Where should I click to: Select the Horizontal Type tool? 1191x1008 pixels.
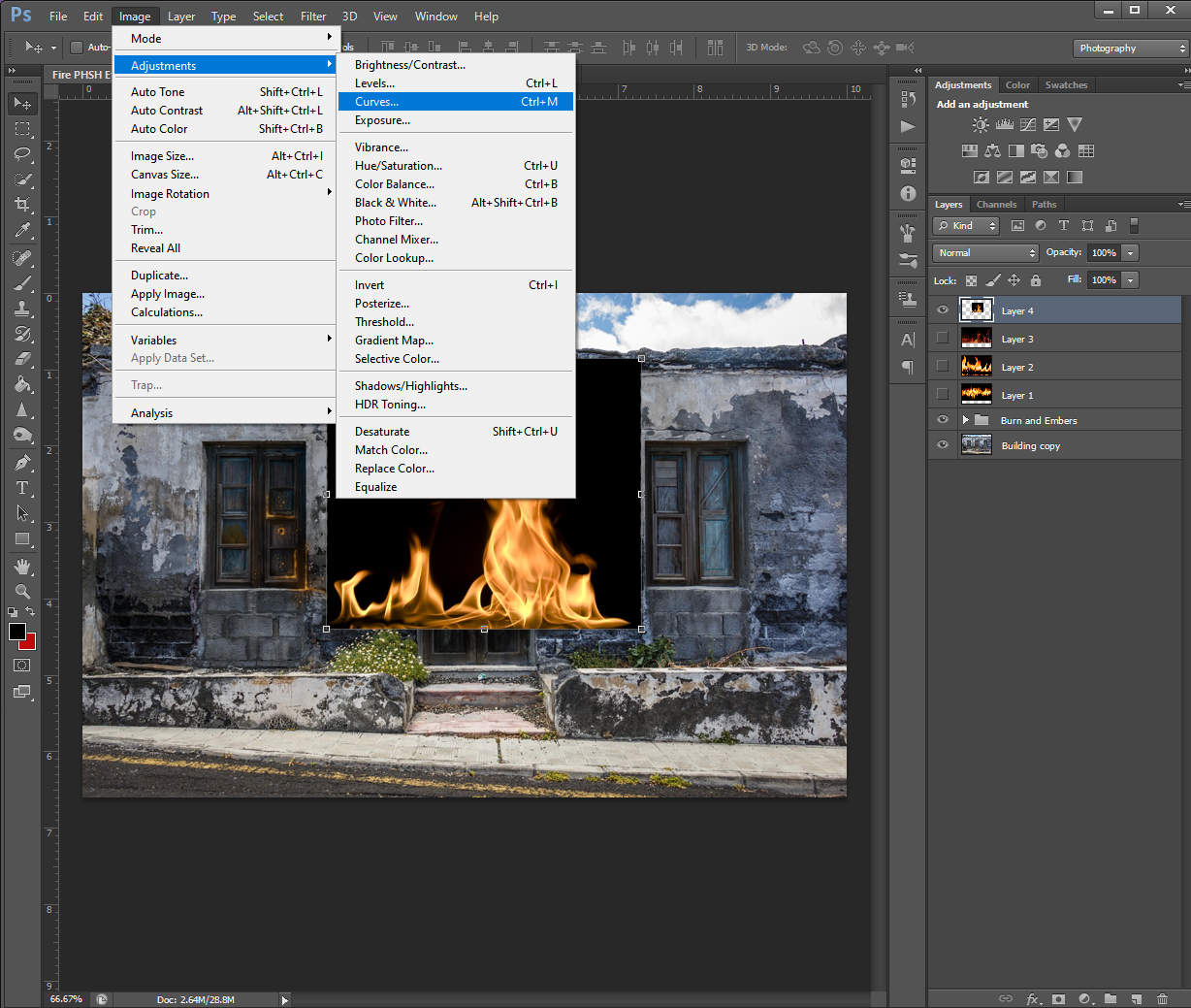pyautogui.click(x=22, y=488)
